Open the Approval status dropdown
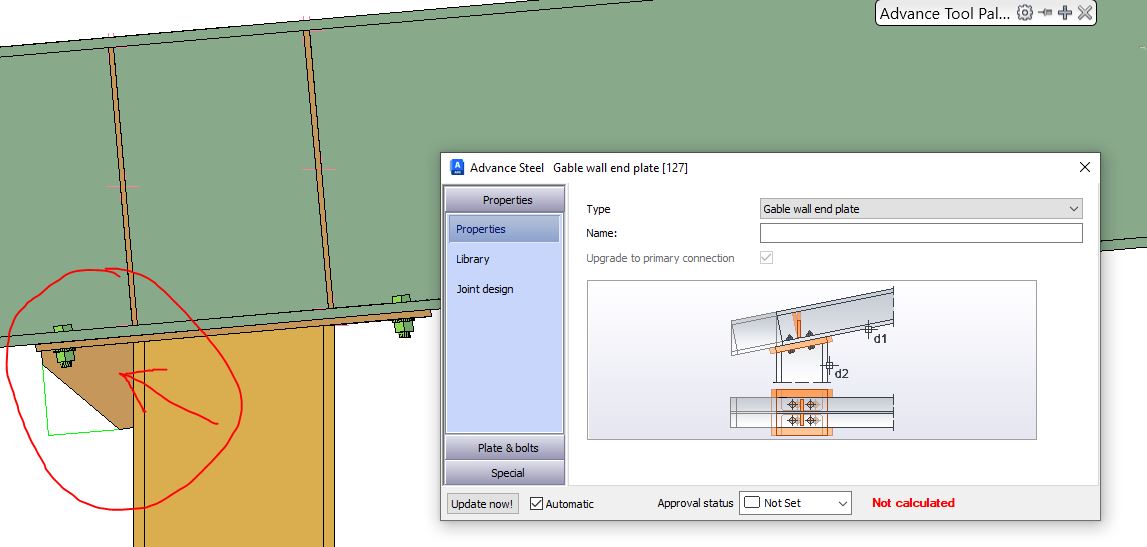Image resolution: width=1147 pixels, height=547 pixels. point(795,503)
